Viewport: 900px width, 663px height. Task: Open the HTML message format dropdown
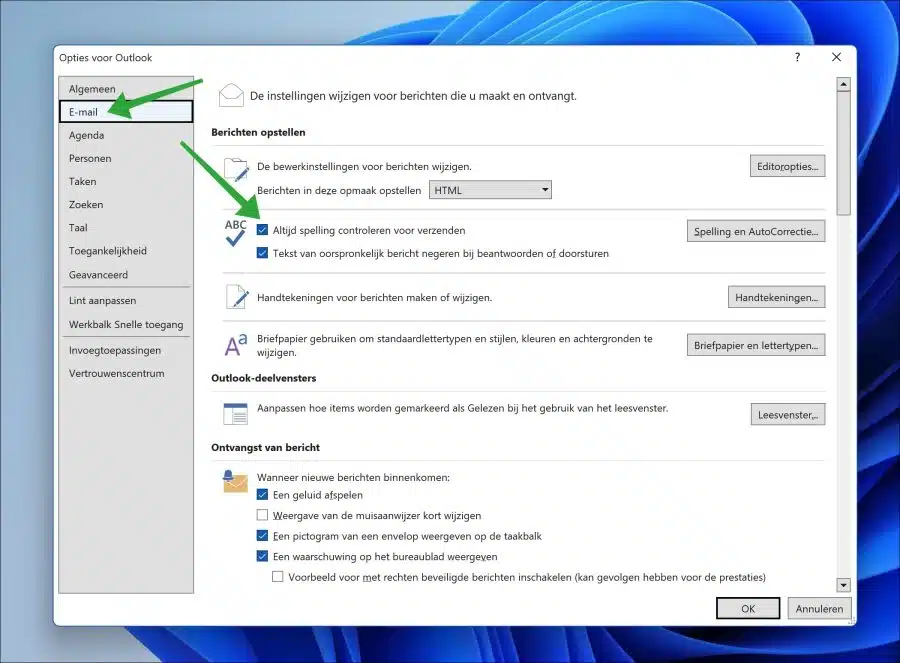(x=490, y=190)
